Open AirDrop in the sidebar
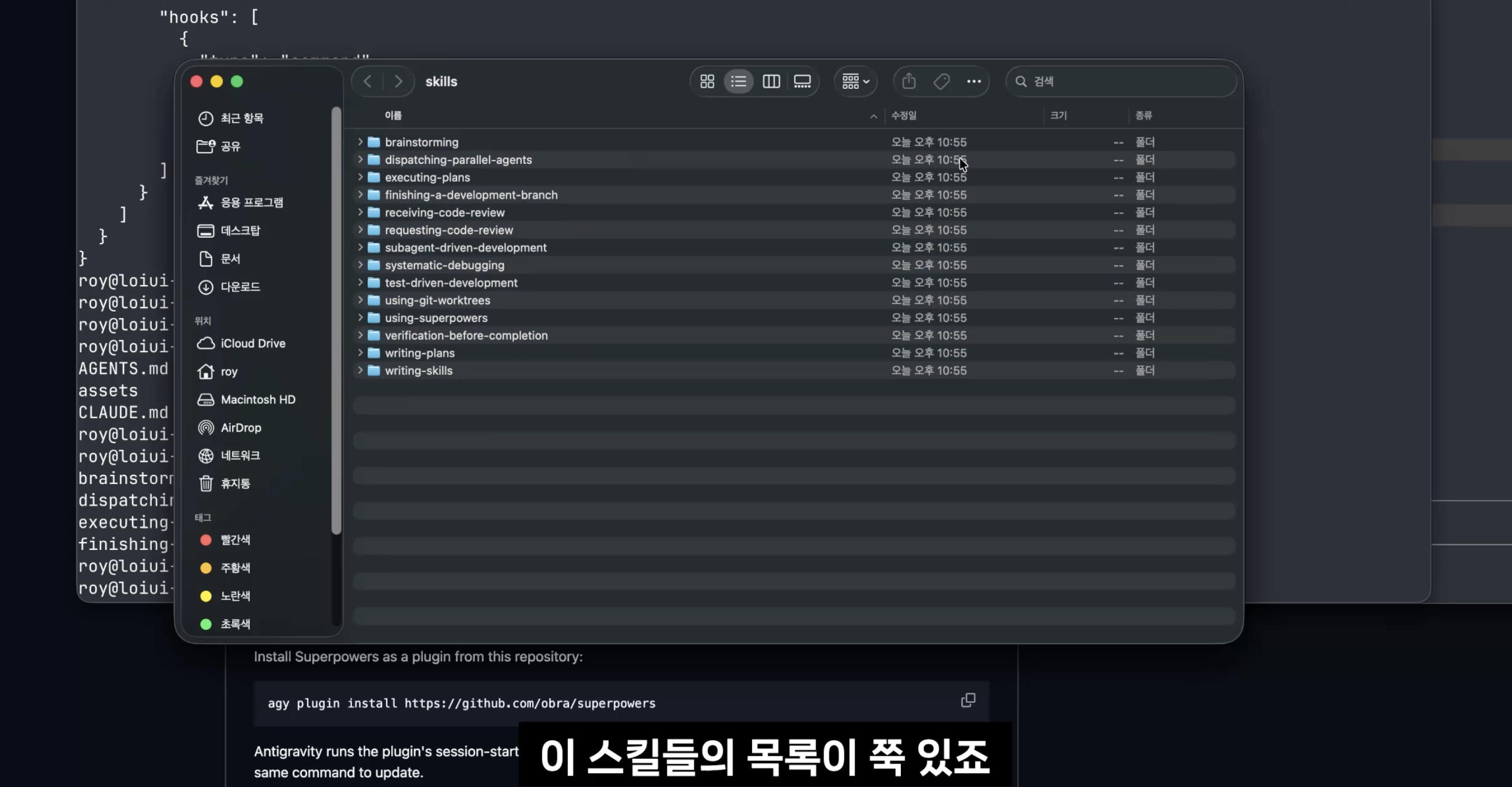The image size is (1512, 787). (x=230, y=428)
